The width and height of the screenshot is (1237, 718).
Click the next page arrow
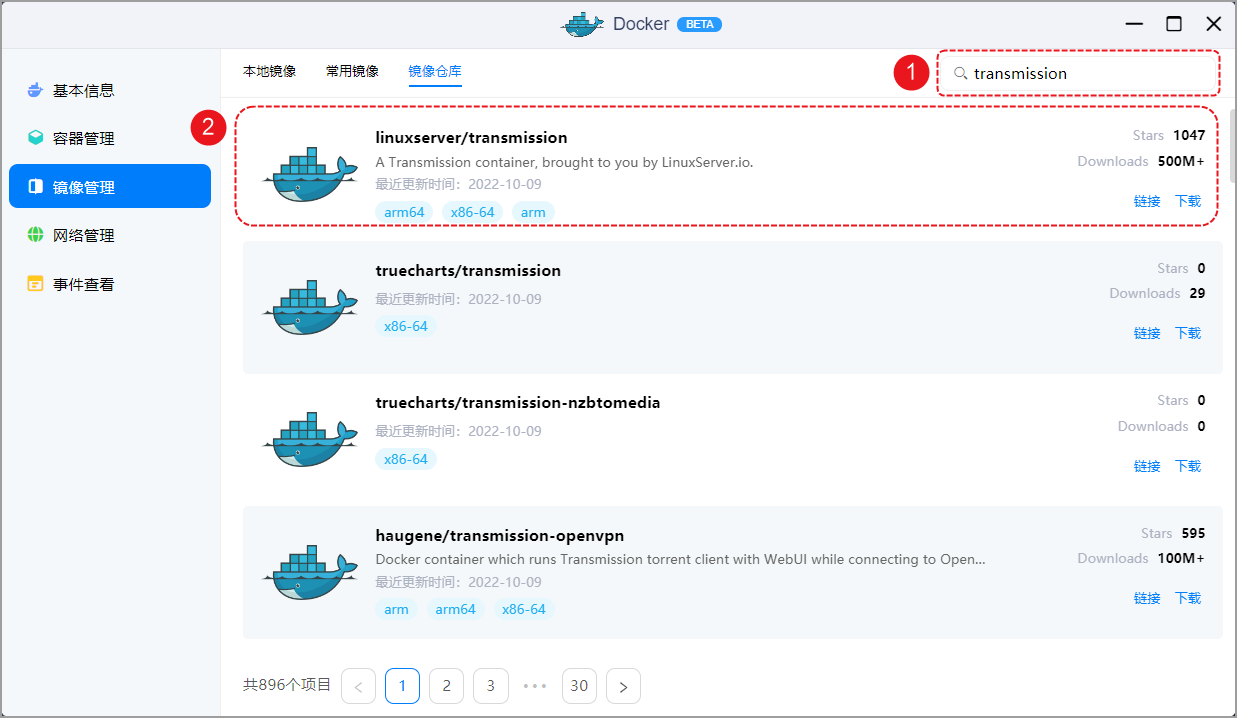[x=623, y=685]
